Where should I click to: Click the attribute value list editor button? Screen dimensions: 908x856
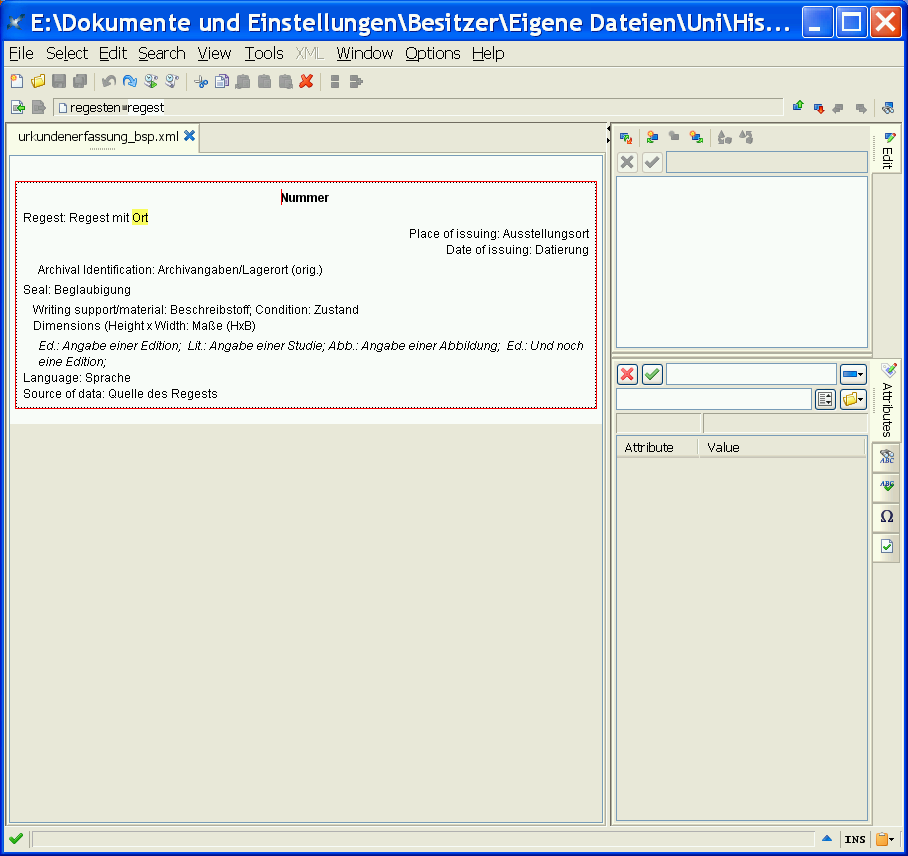point(825,400)
